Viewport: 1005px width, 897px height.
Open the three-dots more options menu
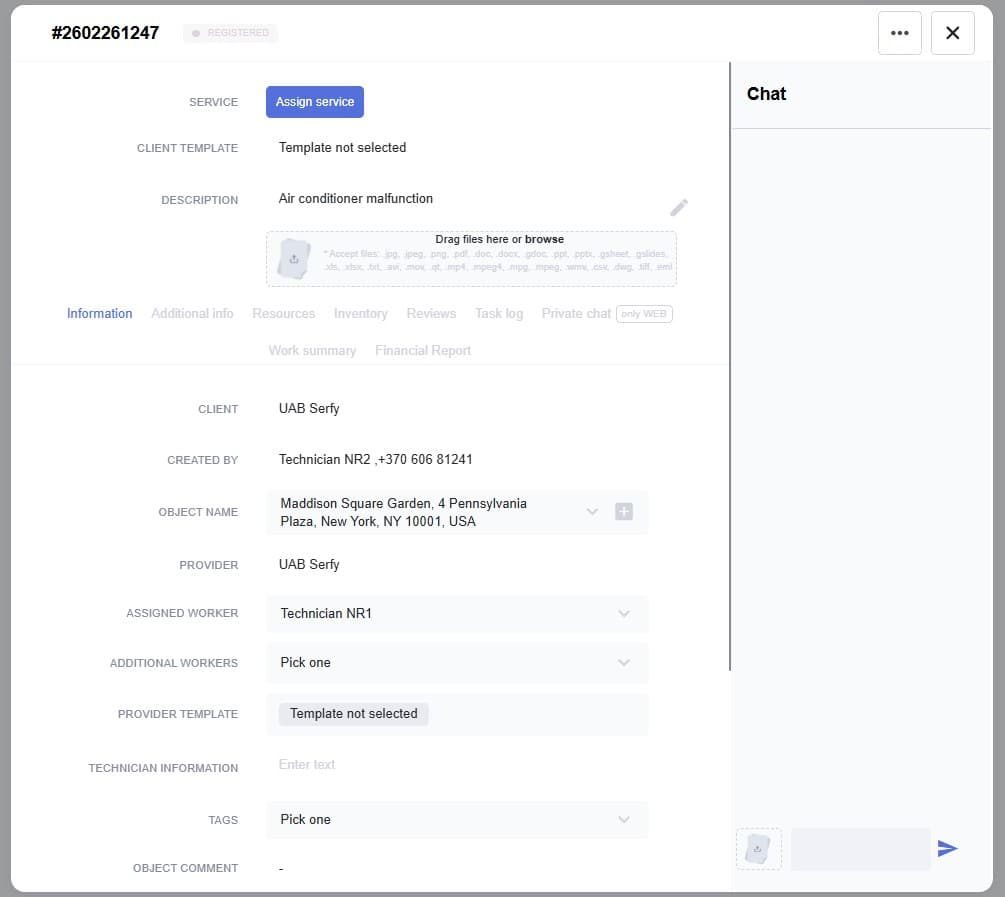point(899,33)
